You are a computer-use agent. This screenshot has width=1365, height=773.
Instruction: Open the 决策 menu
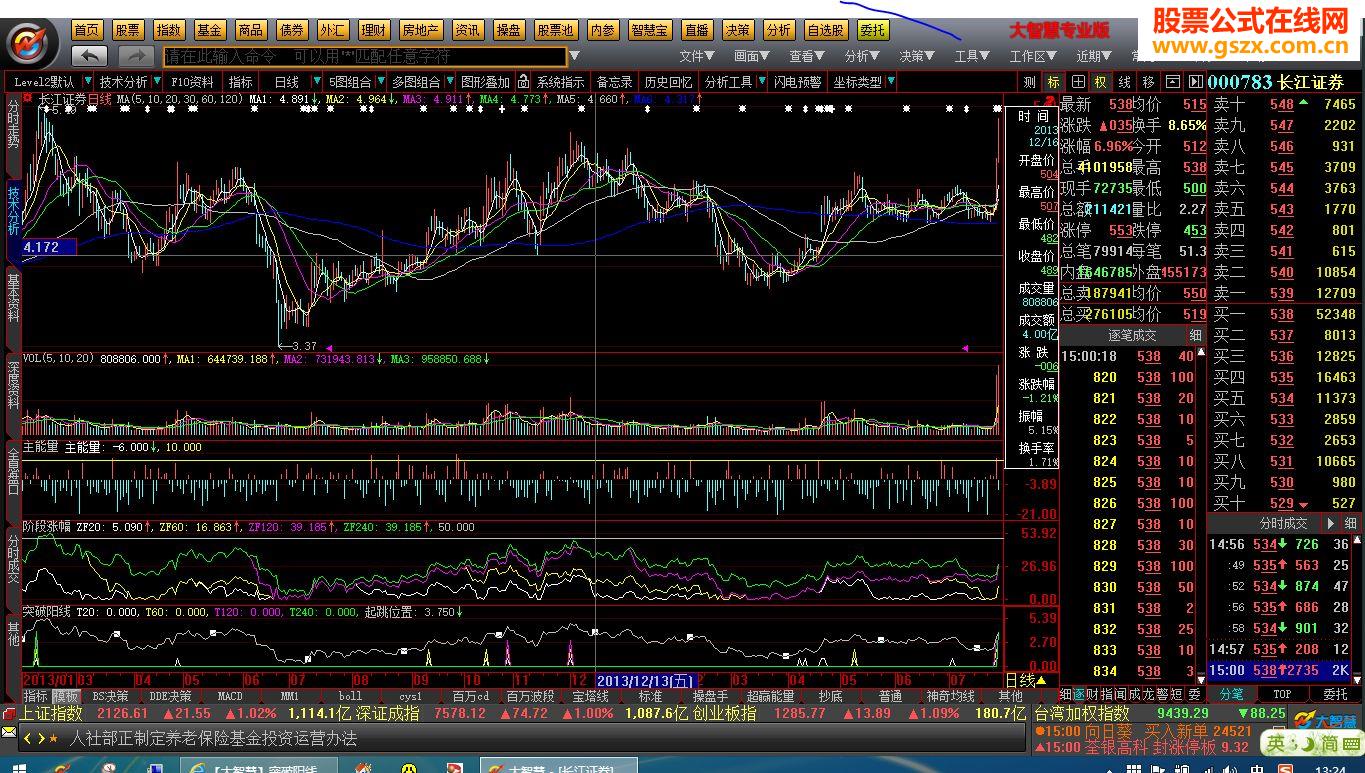click(917, 56)
